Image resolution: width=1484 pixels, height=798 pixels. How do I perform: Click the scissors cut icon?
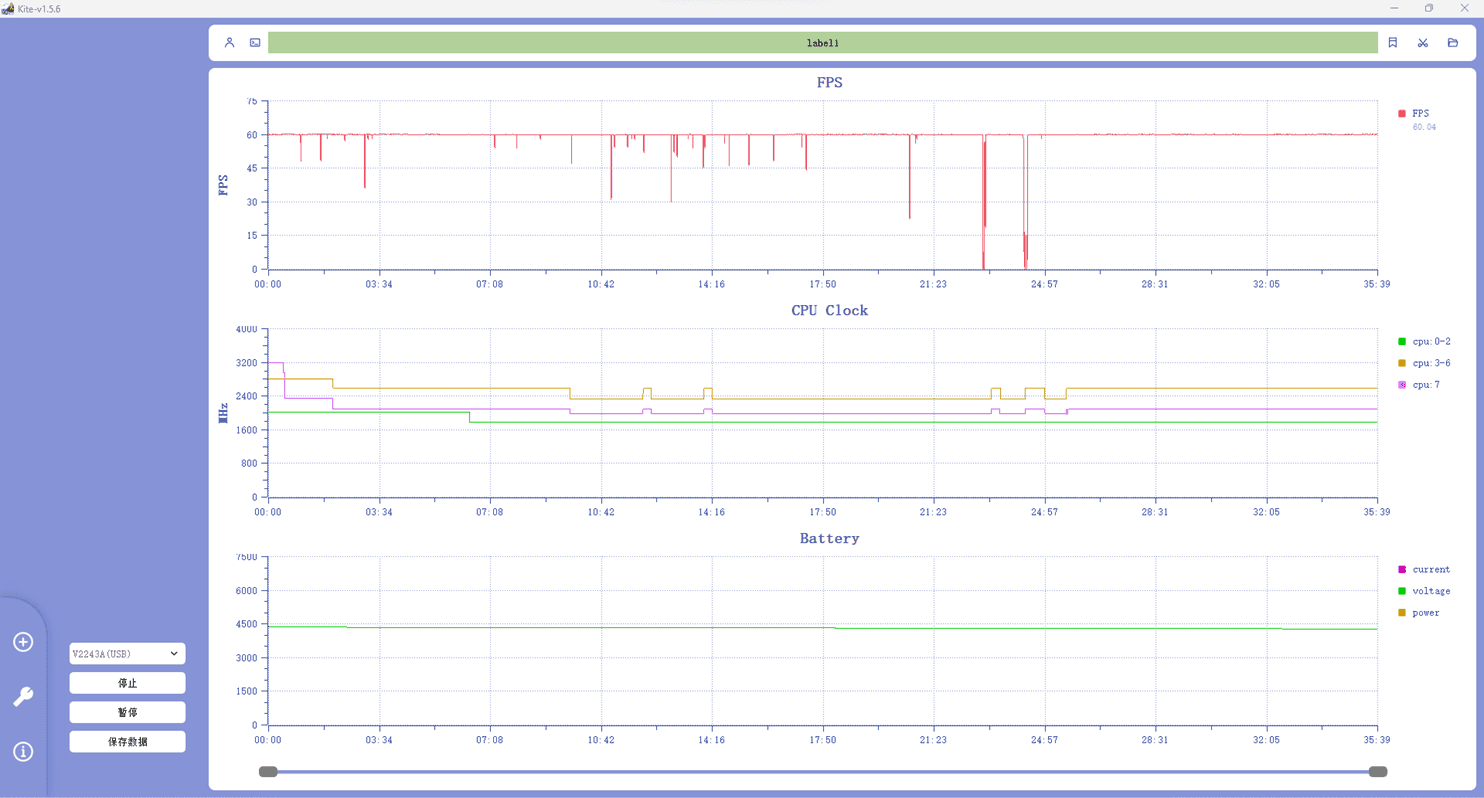1422,43
